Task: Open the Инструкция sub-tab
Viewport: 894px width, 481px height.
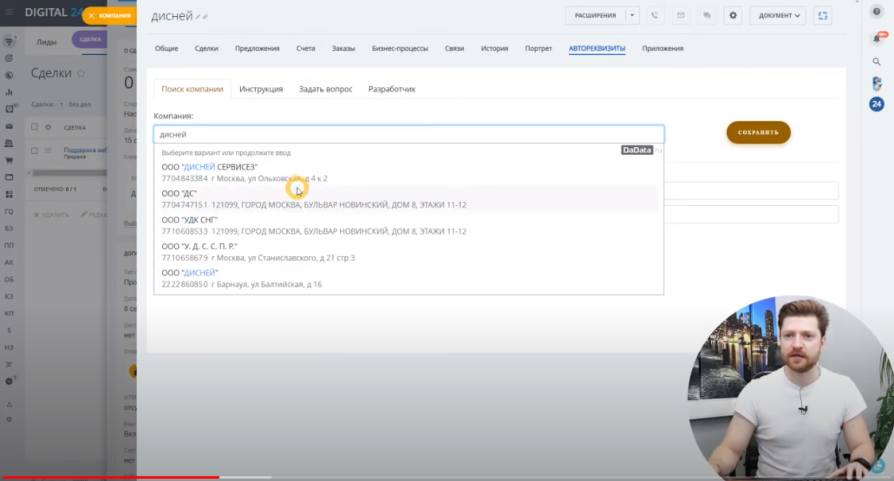Action: click(261, 89)
